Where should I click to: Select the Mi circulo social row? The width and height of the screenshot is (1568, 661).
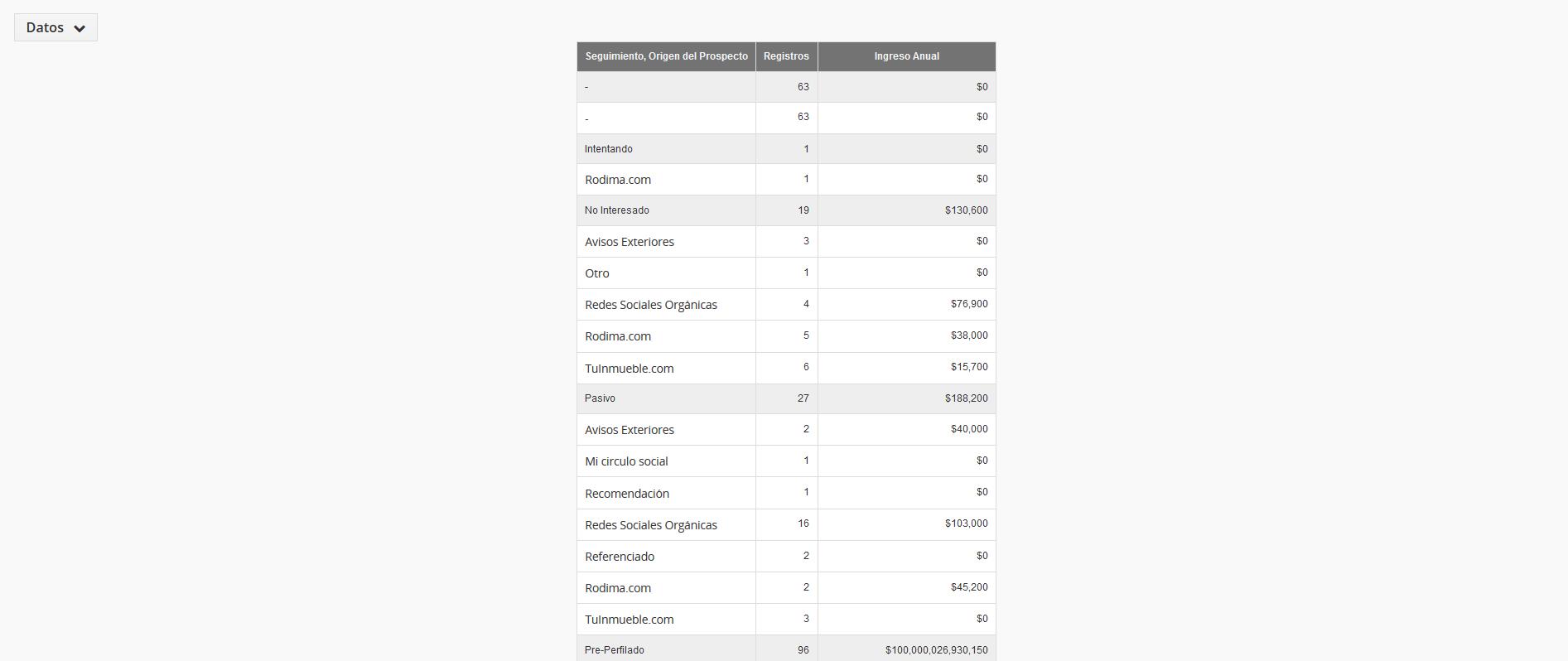[626, 461]
